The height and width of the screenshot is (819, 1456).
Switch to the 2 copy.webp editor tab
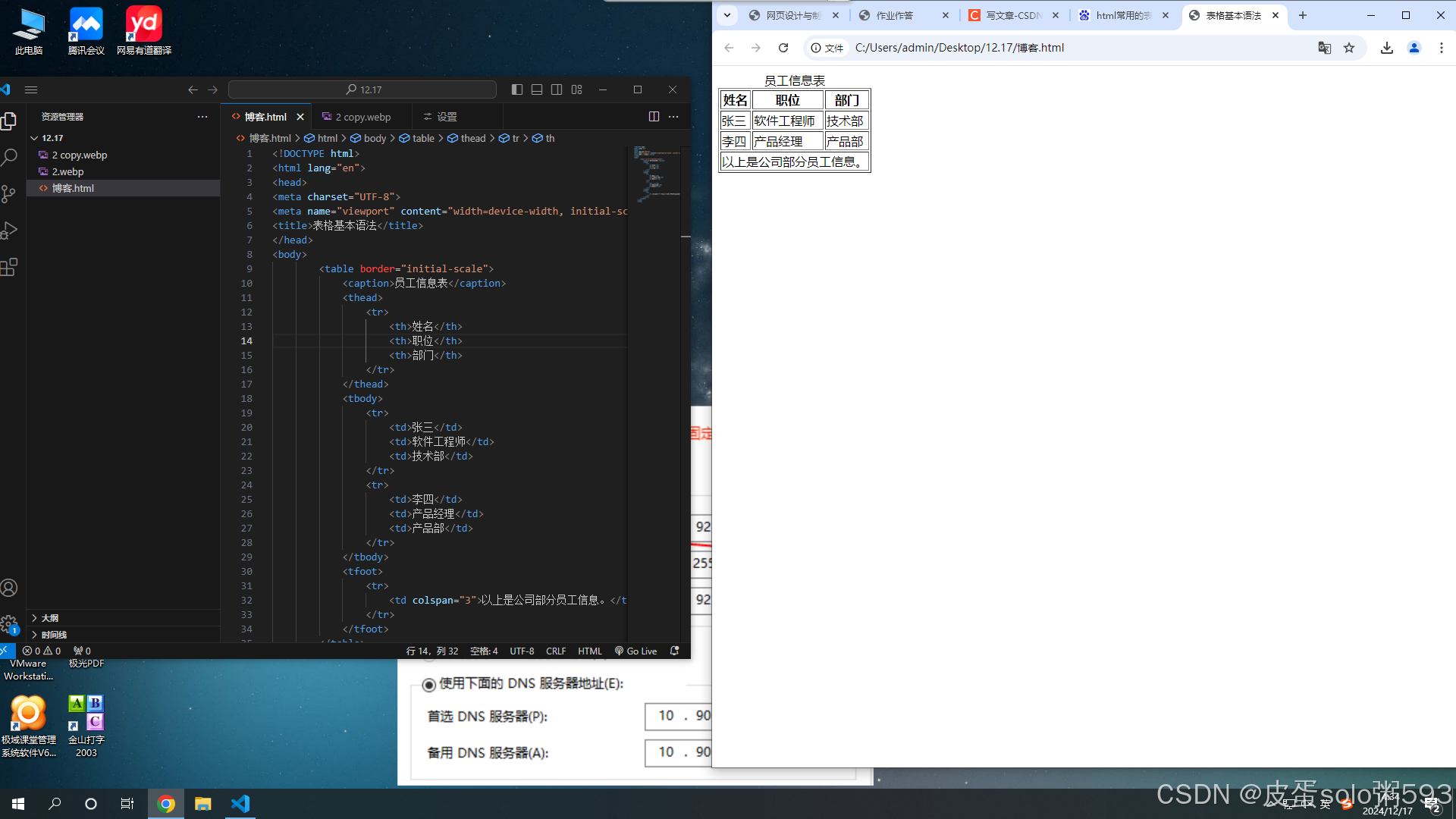pyautogui.click(x=362, y=117)
